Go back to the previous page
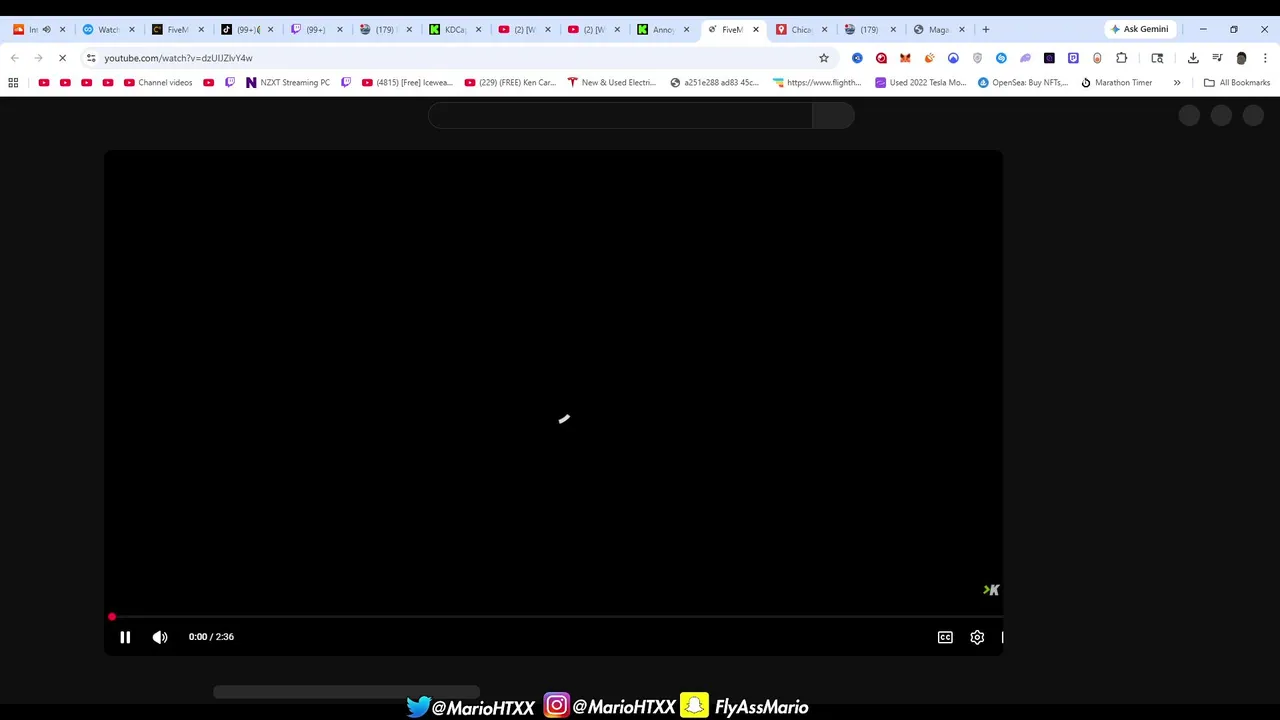Screen dimensions: 1280x720 14,58
